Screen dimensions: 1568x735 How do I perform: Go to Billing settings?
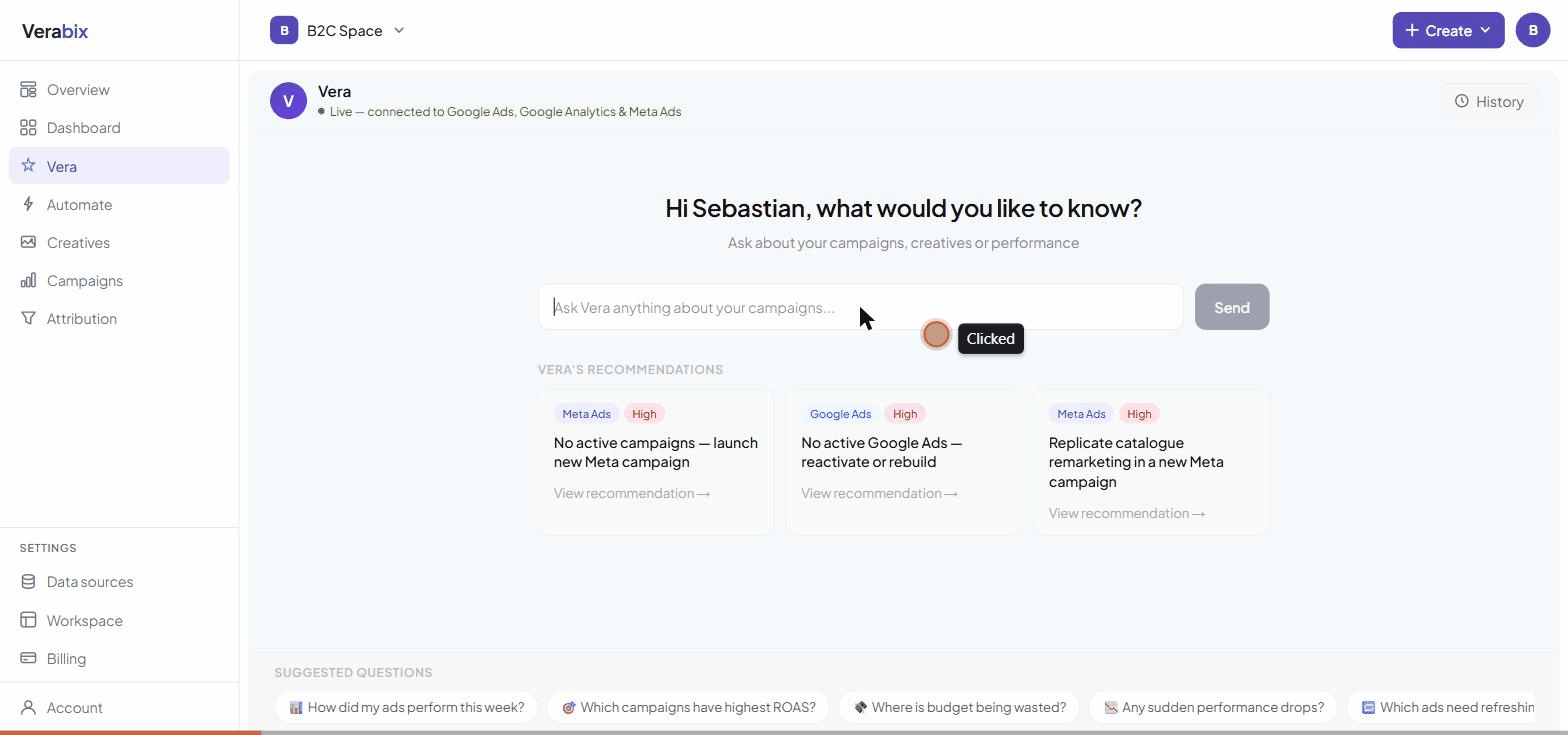coord(119,658)
